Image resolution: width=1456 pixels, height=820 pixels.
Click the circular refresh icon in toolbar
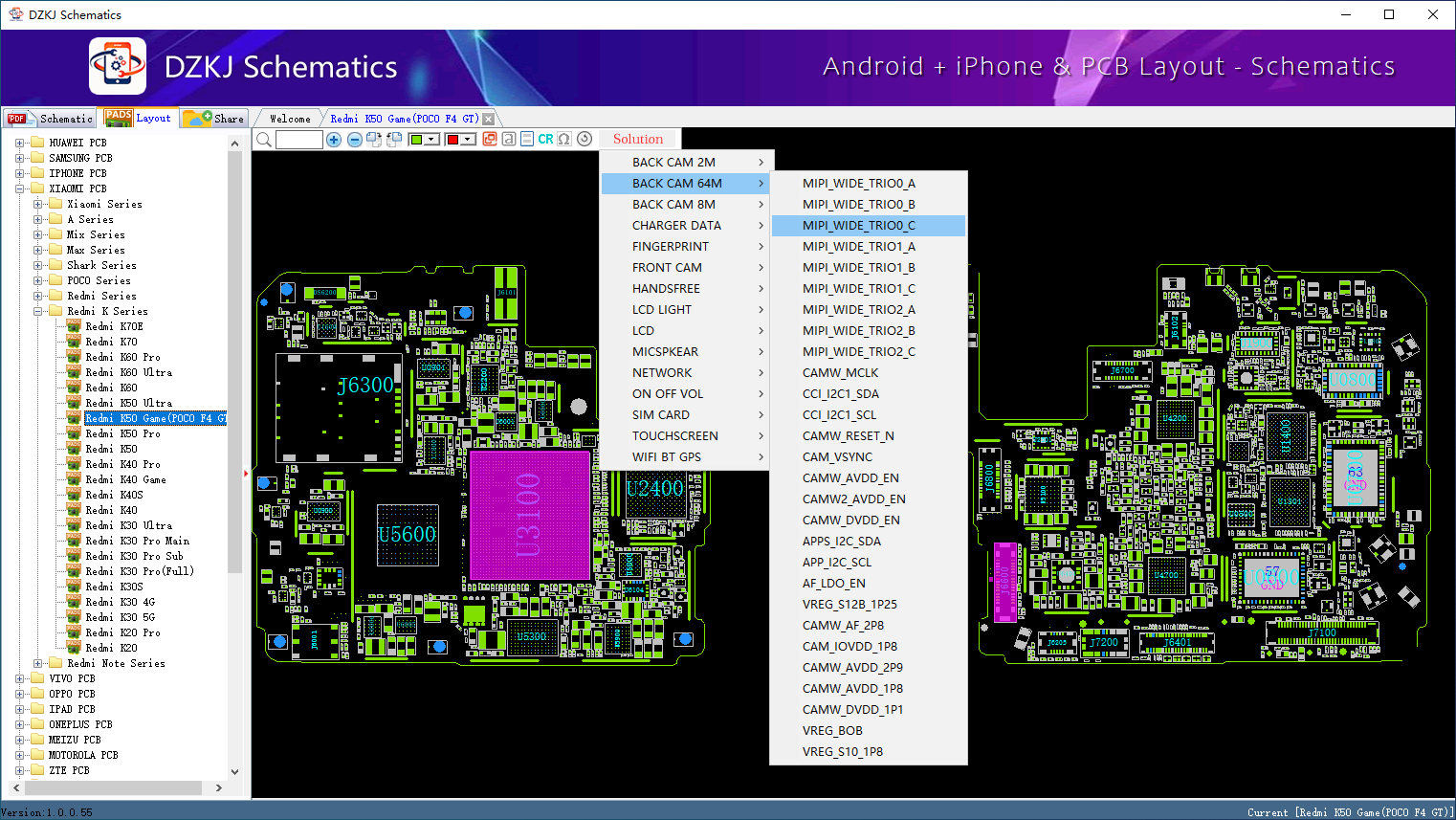point(585,140)
